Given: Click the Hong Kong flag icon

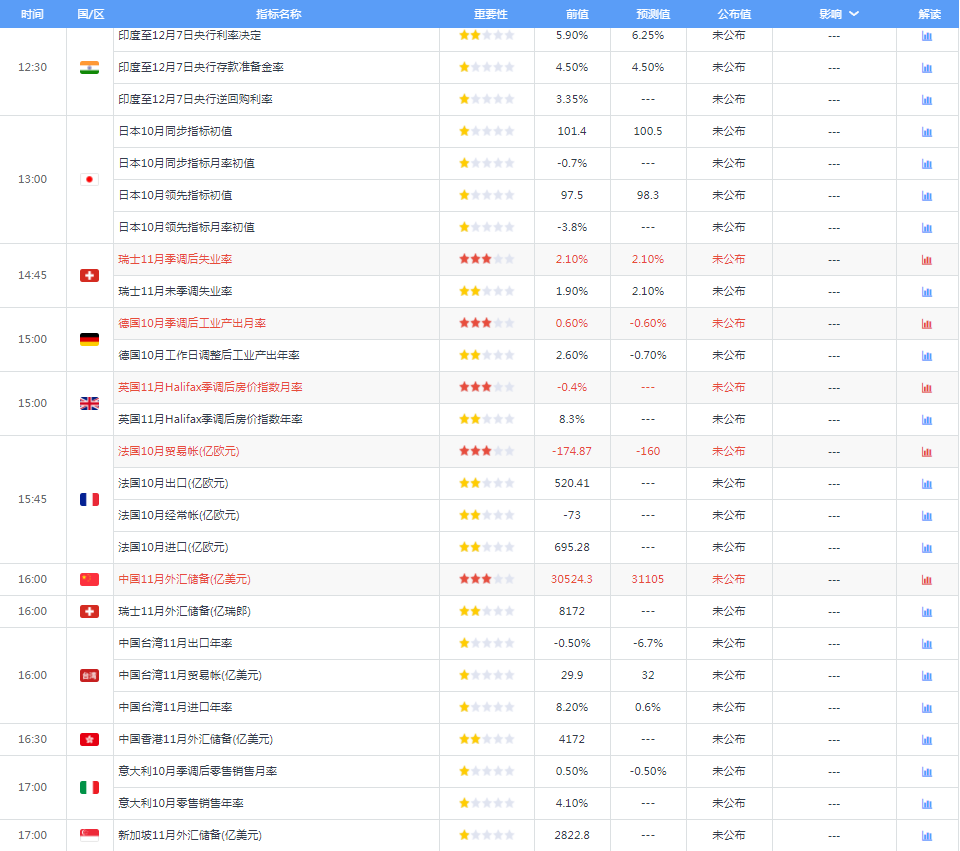Looking at the screenshot, I should click(x=89, y=740).
